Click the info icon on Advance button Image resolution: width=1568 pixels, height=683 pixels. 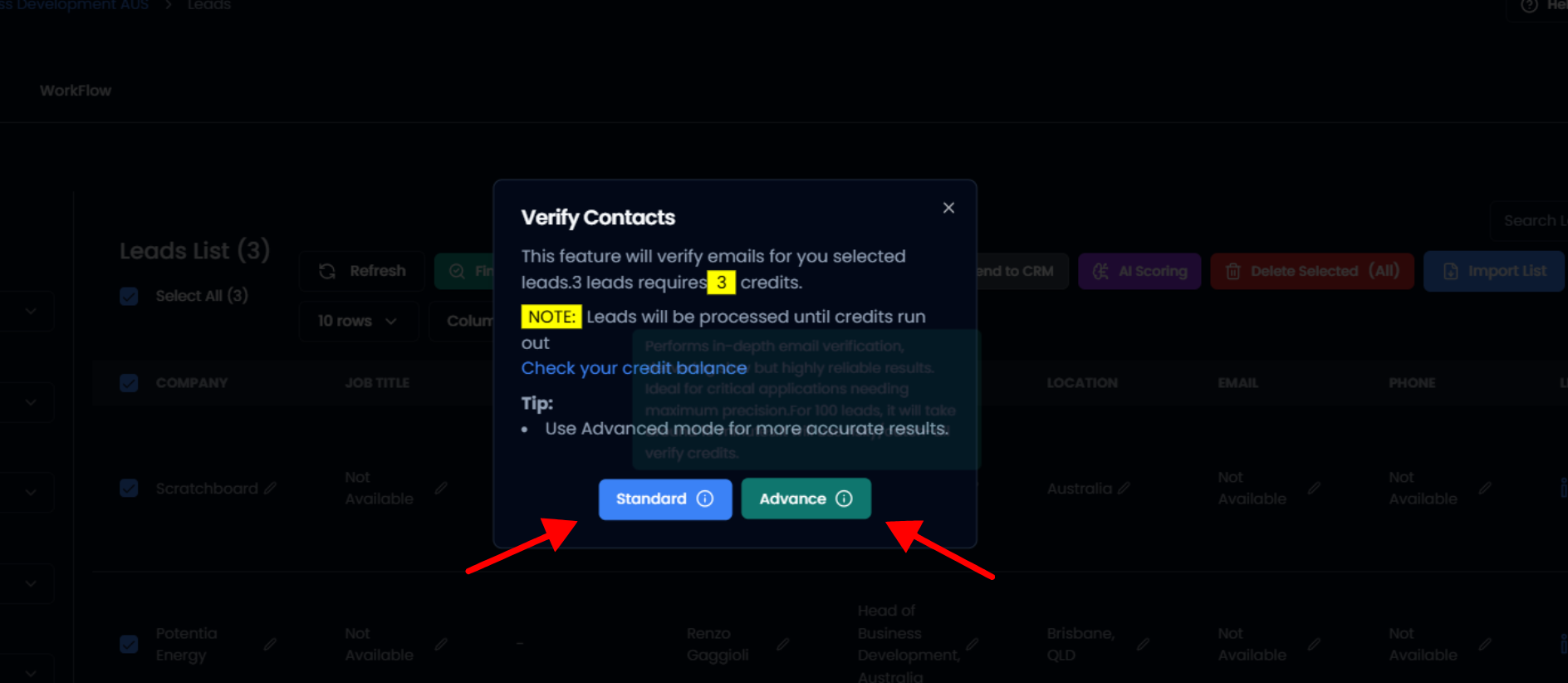844,499
